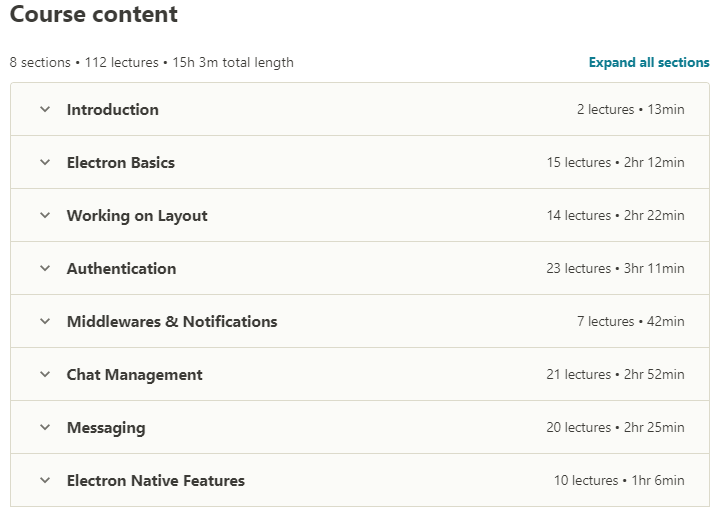Click Introduction's 2 lectures 13min text
718x513 pixels.
point(631,109)
